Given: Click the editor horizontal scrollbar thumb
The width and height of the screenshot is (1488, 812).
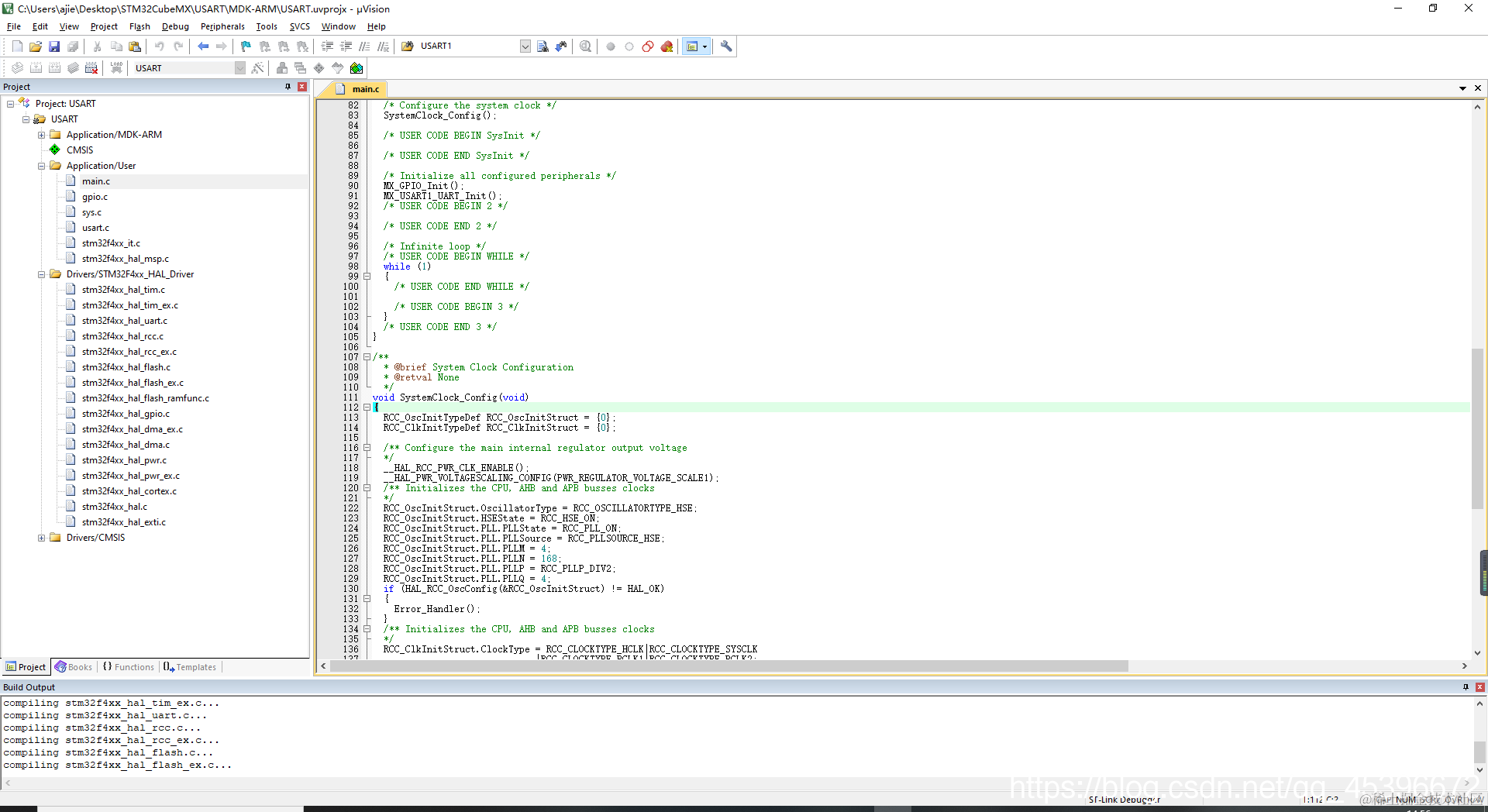Looking at the screenshot, I should pos(728,666).
